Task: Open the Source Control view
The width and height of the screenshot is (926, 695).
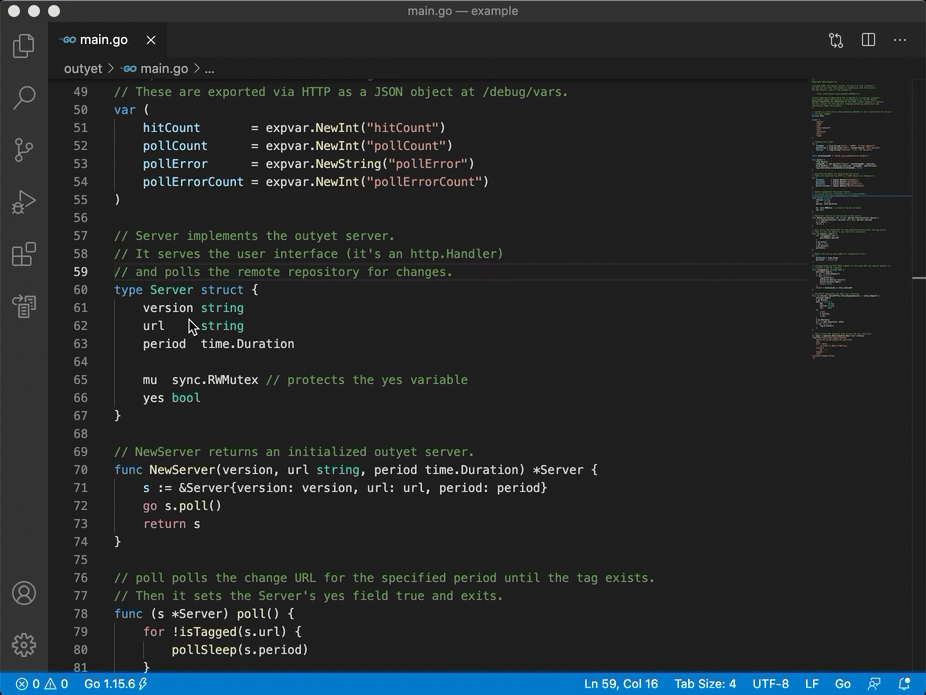Action: click(23, 149)
